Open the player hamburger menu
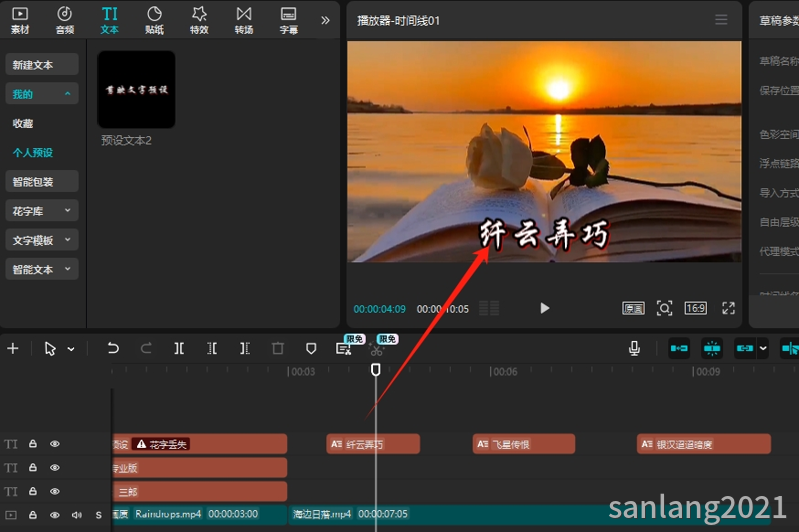 pos(721,20)
